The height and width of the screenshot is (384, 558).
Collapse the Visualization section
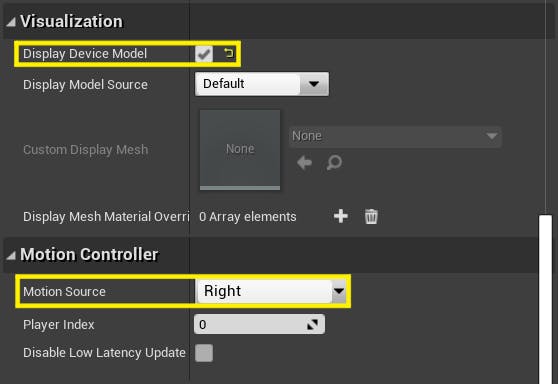[11, 22]
